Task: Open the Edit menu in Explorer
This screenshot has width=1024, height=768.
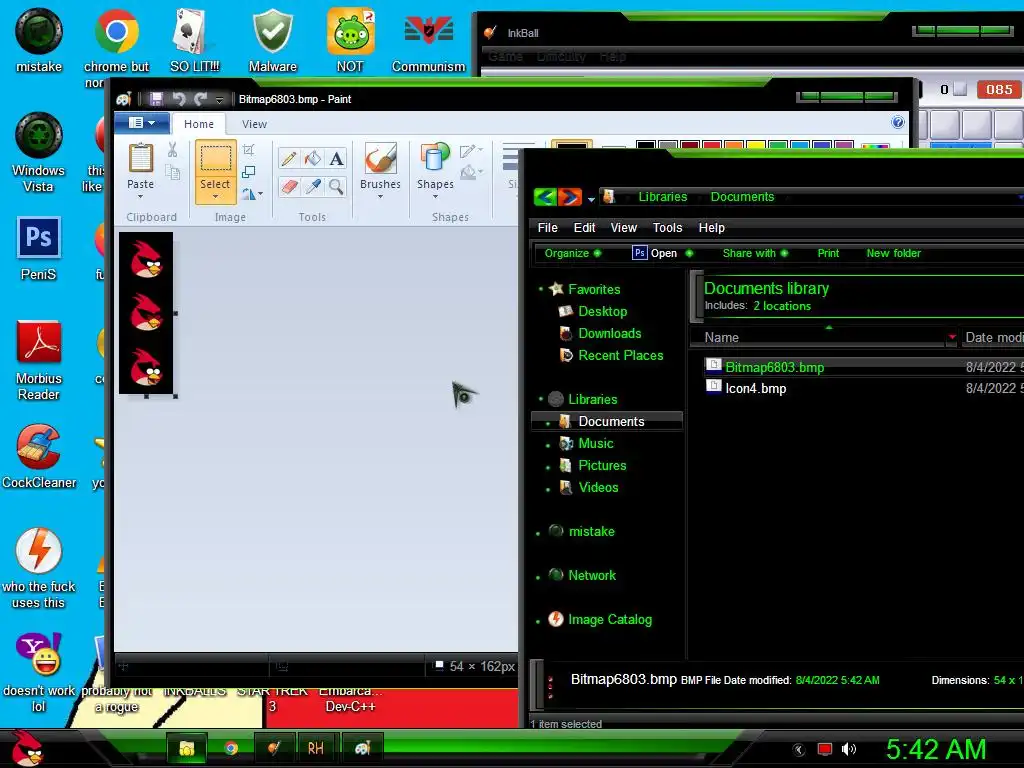Action: point(584,227)
